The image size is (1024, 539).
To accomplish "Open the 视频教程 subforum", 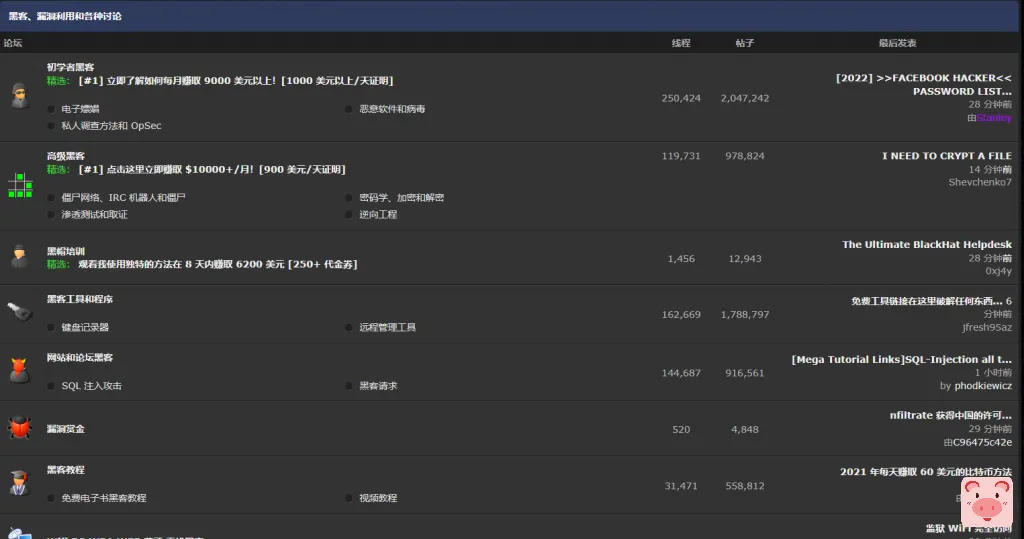I will click(378, 498).
